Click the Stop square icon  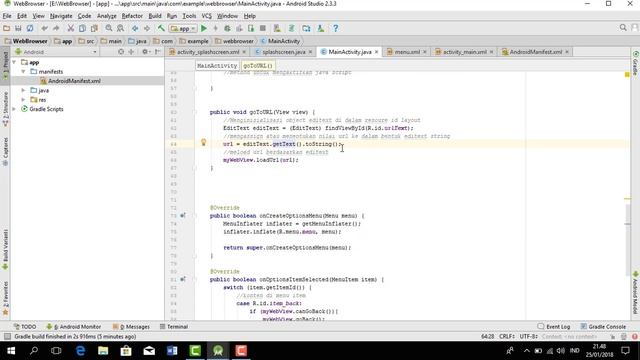[x=263, y=28]
